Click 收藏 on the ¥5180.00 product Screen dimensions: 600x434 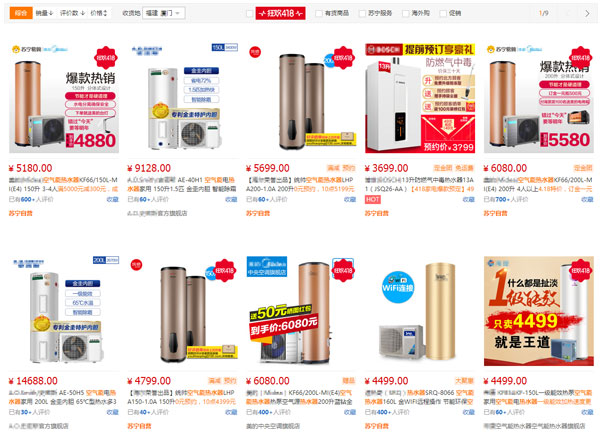(113, 199)
